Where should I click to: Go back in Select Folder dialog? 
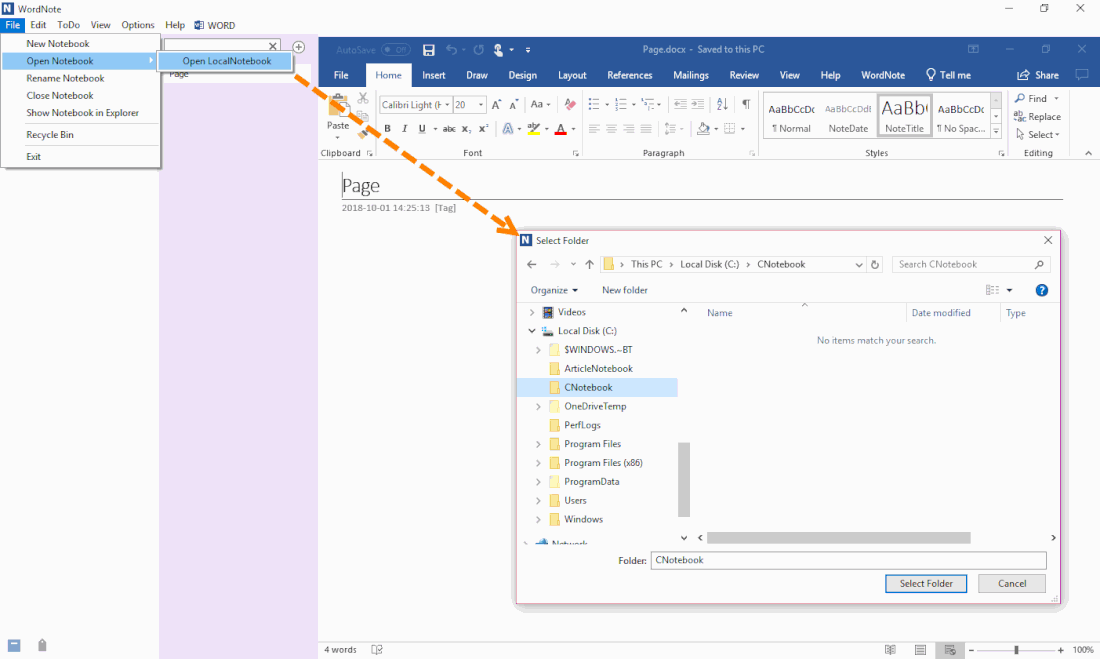(532, 265)
